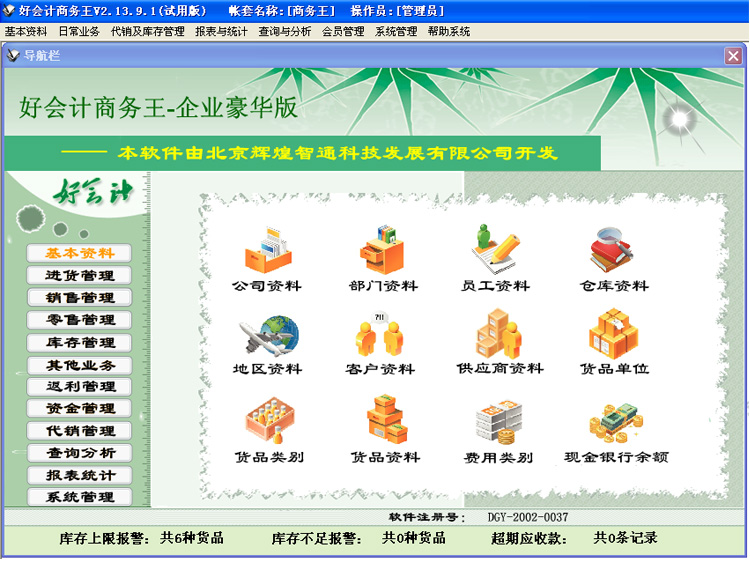The width and height of the screenshot is (750, 561).
Task: Click the 库存不足报警 status label
Action: [x=316, y=539]
